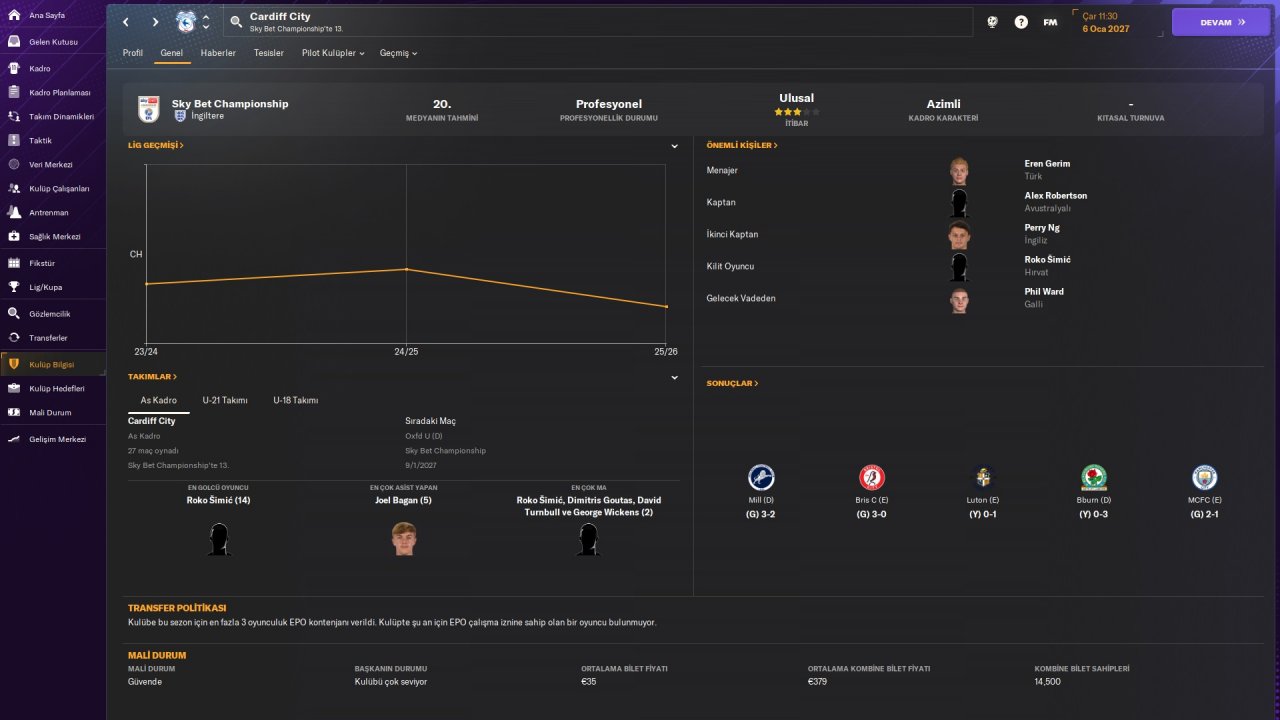
Task: Open captain Alex Robertson profile
Action: pyautogui.click(x=1056, y=195)
